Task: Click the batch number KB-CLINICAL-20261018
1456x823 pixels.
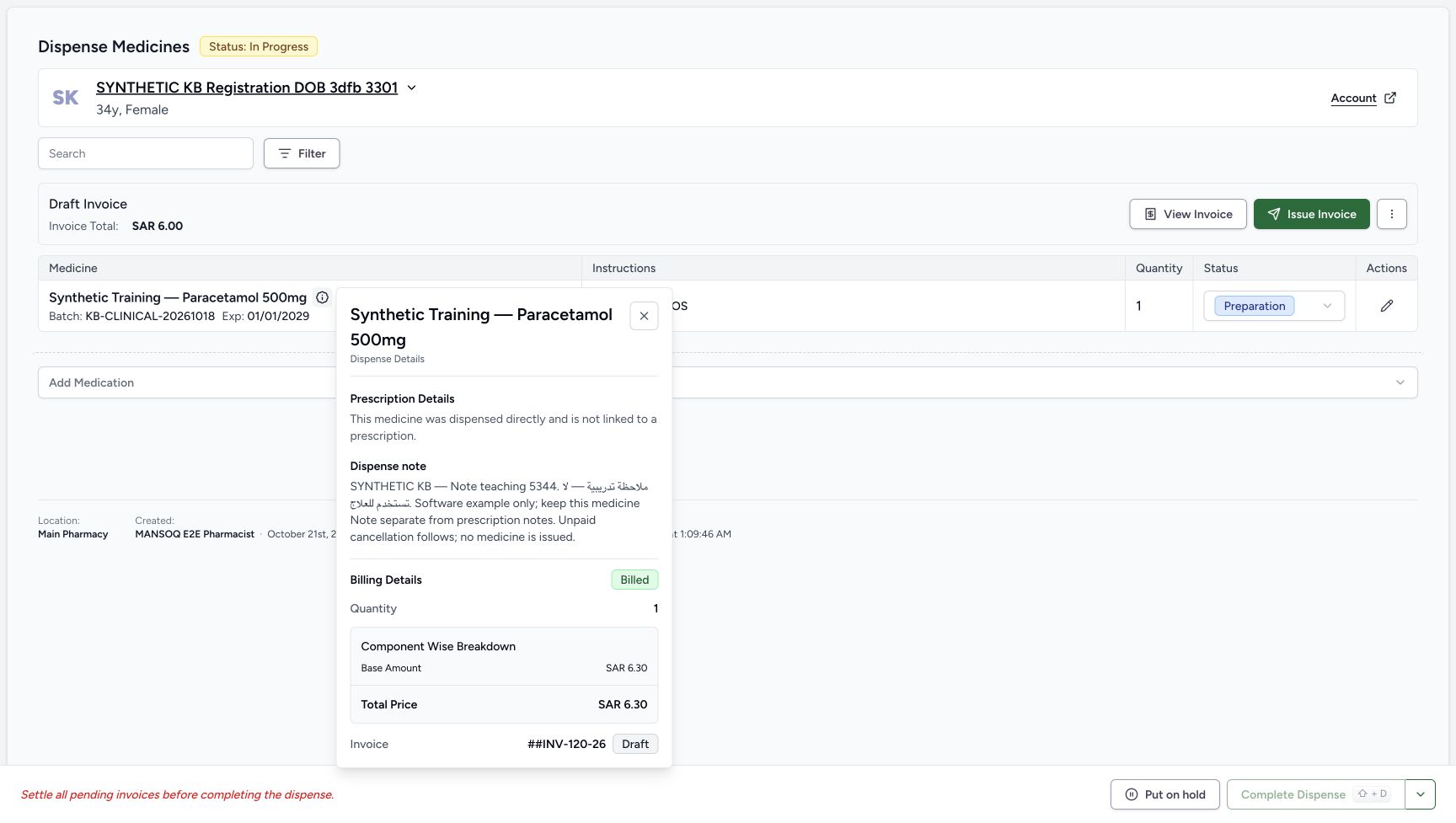Action: pos(150,316)
